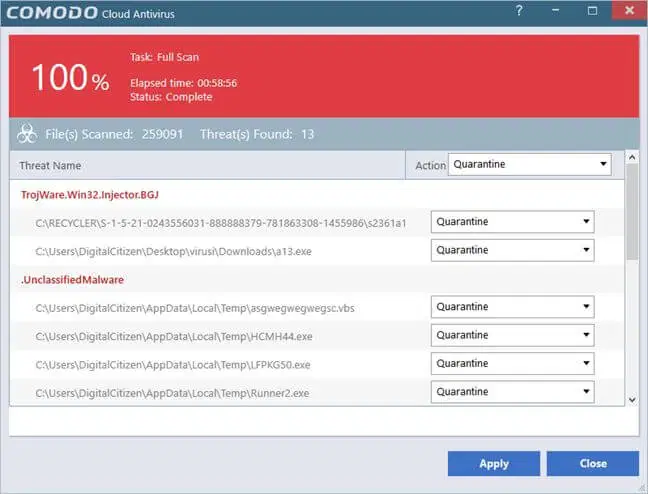Click the biohazard threat icon
This screenshot has height=494, width=648.
point(27,134)
